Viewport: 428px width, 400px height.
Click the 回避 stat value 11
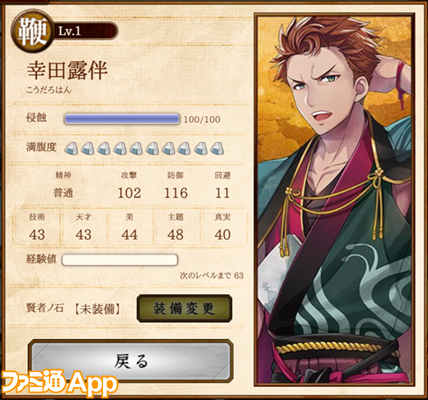tap(222, 193)
